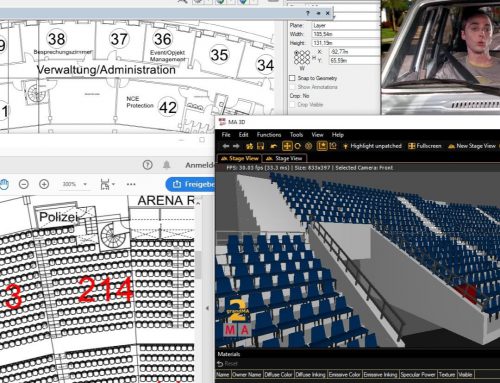Go back with MA 3D left arrow

226,146
